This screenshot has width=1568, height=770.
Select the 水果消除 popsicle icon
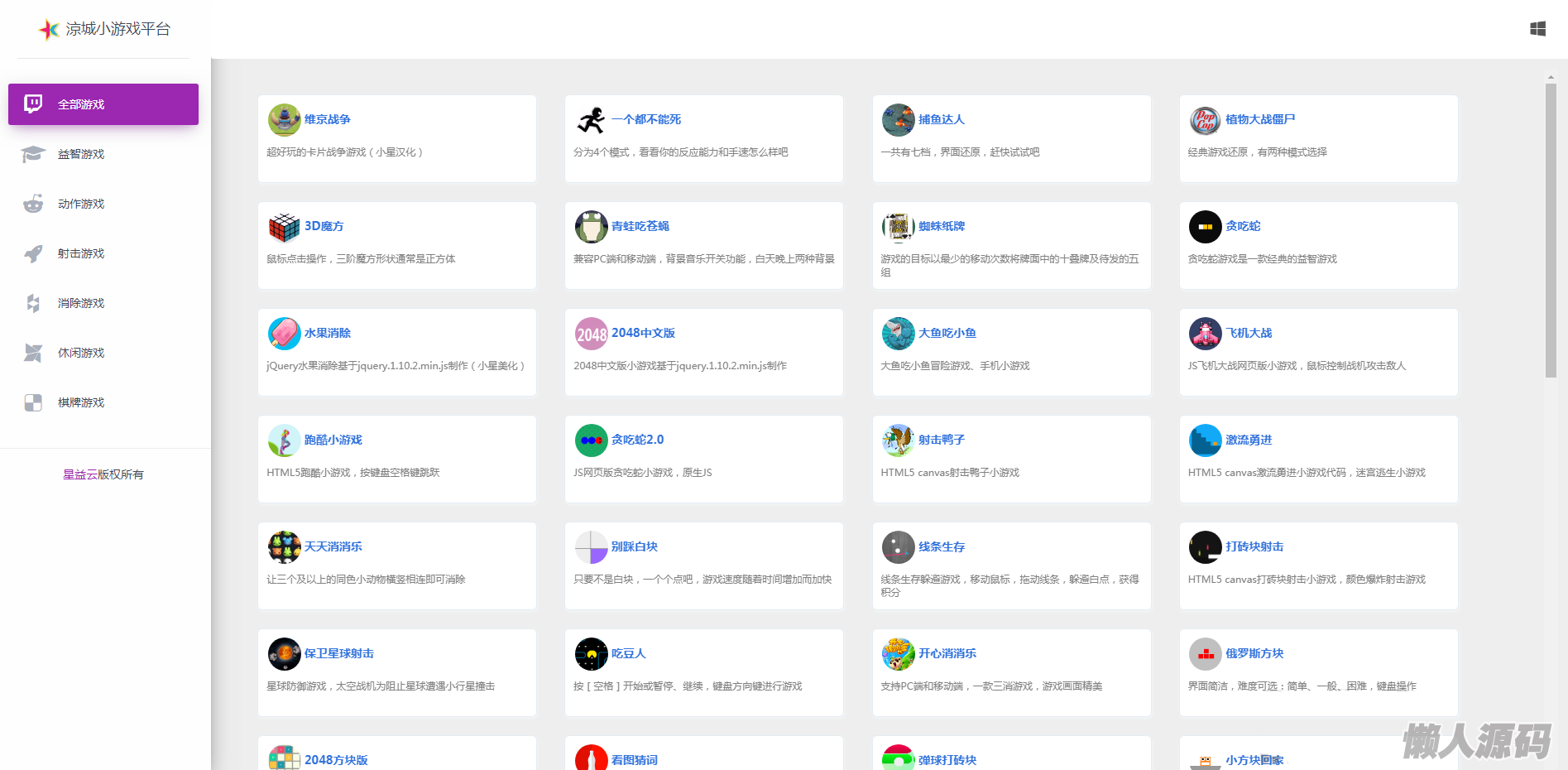click(284, 334)
